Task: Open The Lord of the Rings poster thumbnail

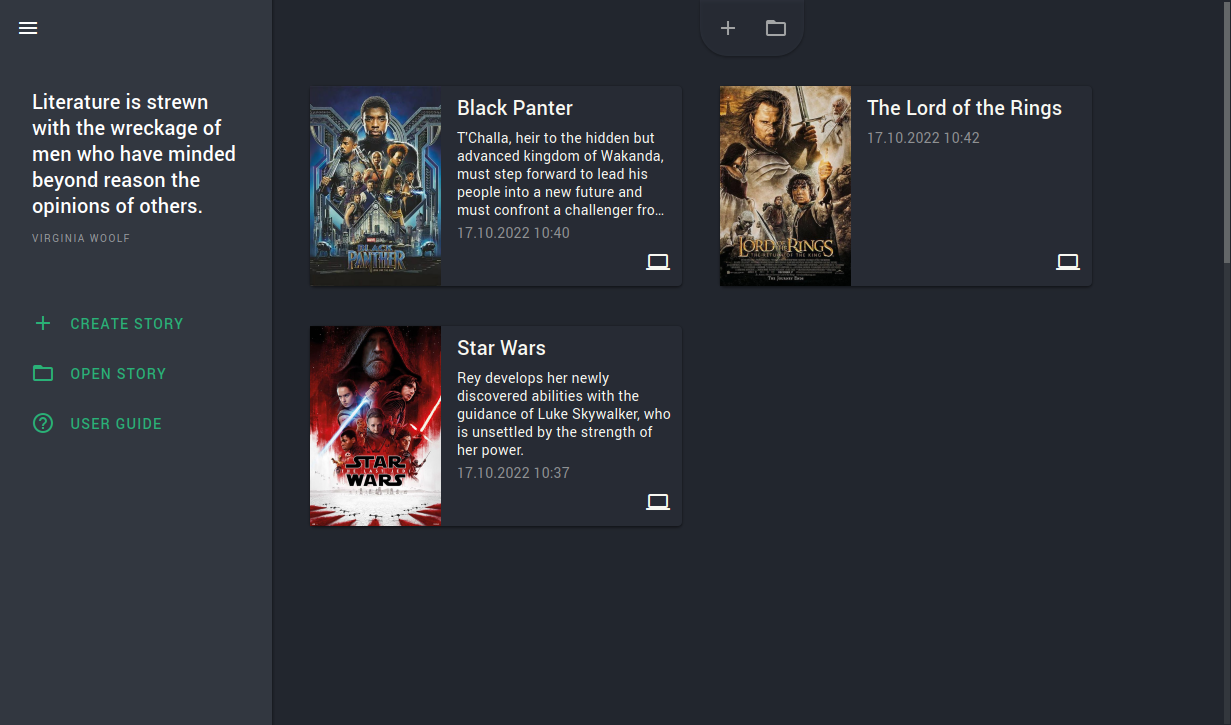Action: click(x=785, y=186)
